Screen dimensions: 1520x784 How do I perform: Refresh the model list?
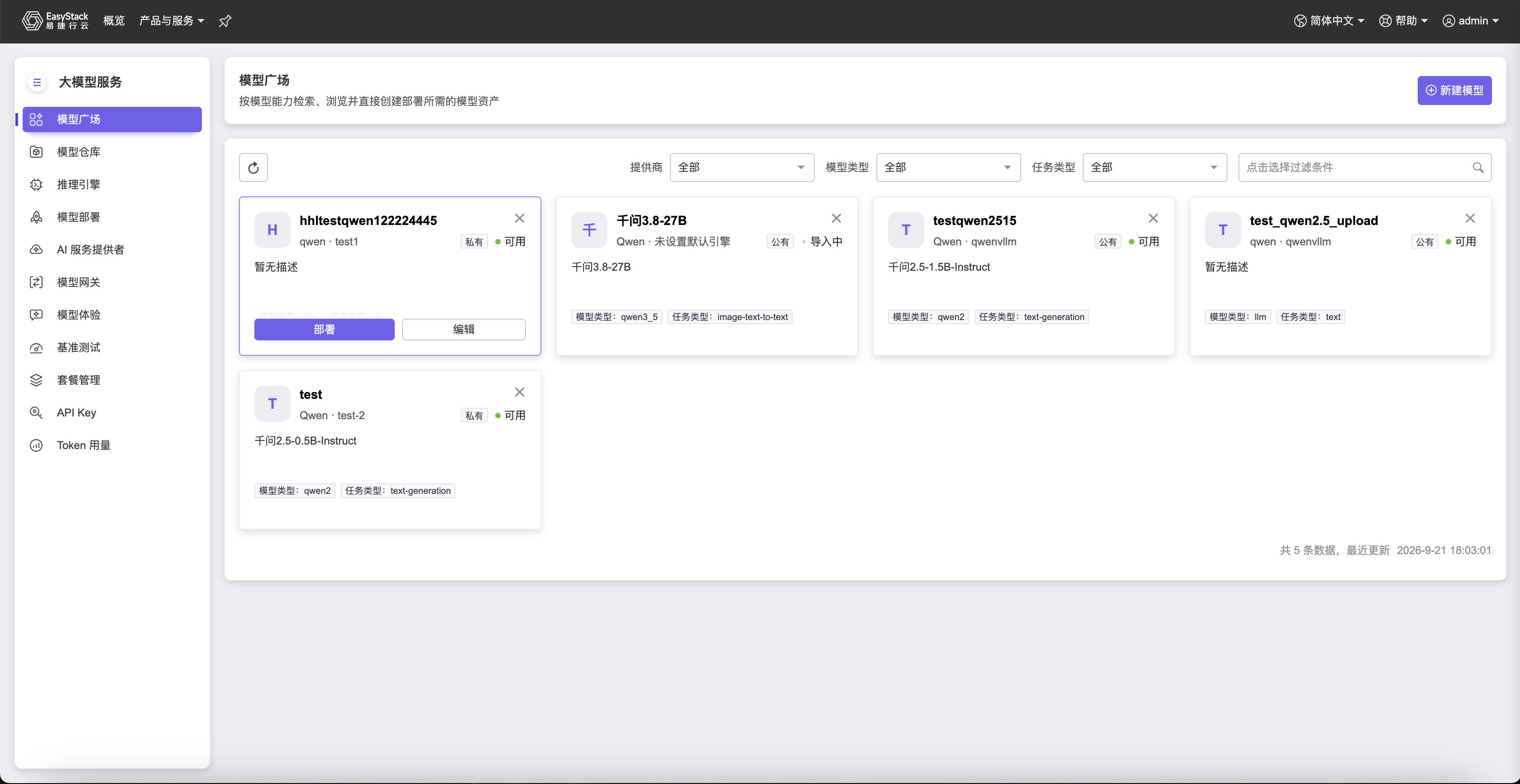(x=253, y=167)
